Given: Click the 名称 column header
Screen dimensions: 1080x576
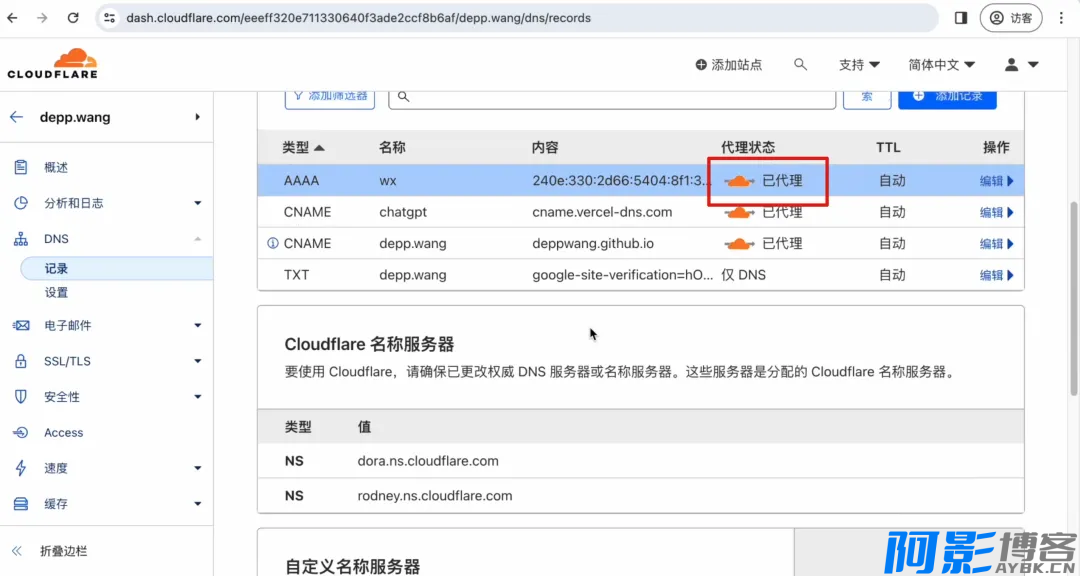Looking at the screenshot, I should pos(392,147).
